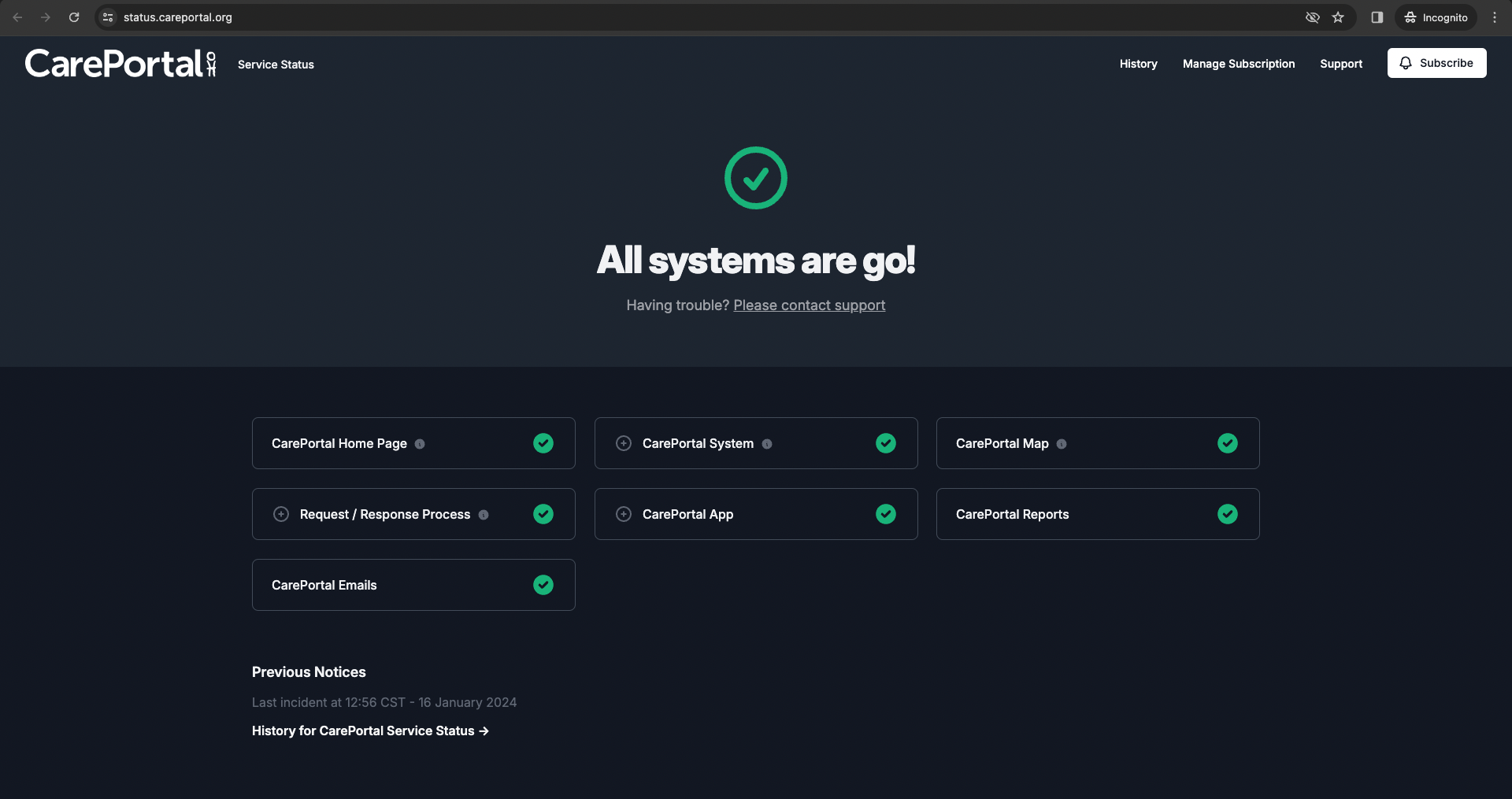This screenshot has height=799, width=1512.
Task: Click the browser back arrow
Action: coord(17,17)
